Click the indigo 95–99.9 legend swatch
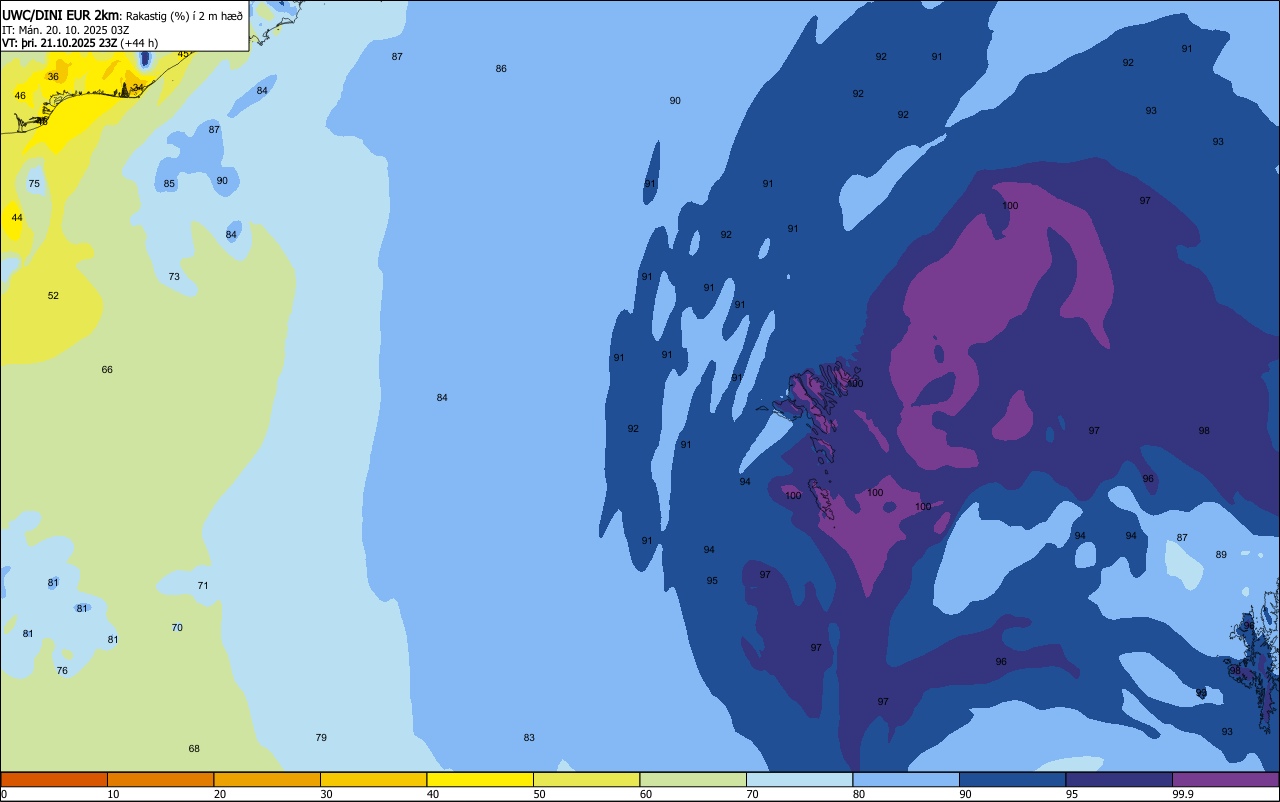This screenshot has width=1280, height=802. [1119, 779]
